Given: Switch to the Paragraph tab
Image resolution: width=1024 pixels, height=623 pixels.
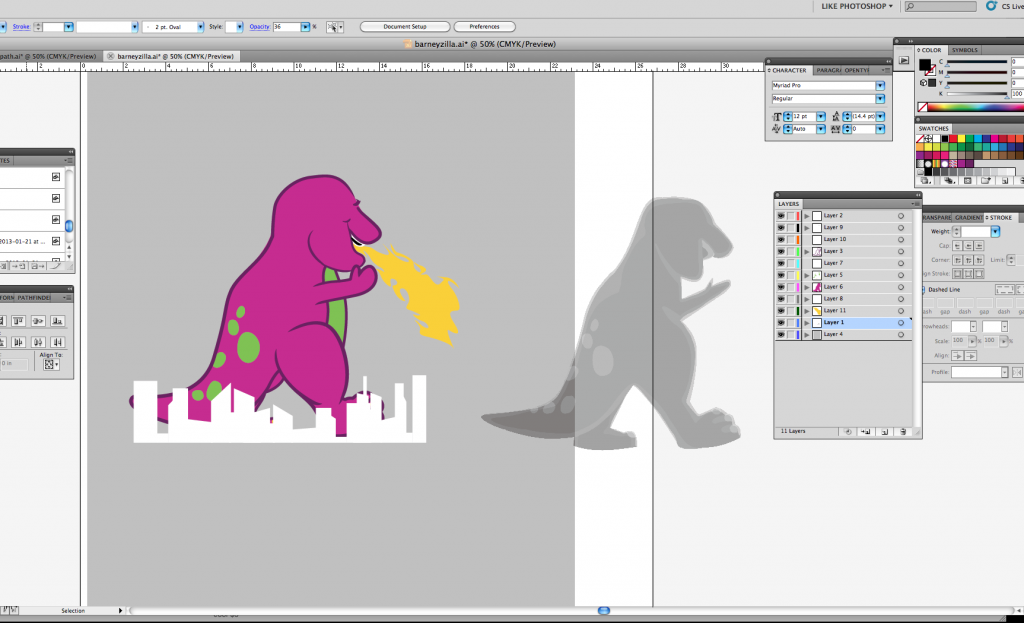Looking at the screenshot, I should (828, 70).
